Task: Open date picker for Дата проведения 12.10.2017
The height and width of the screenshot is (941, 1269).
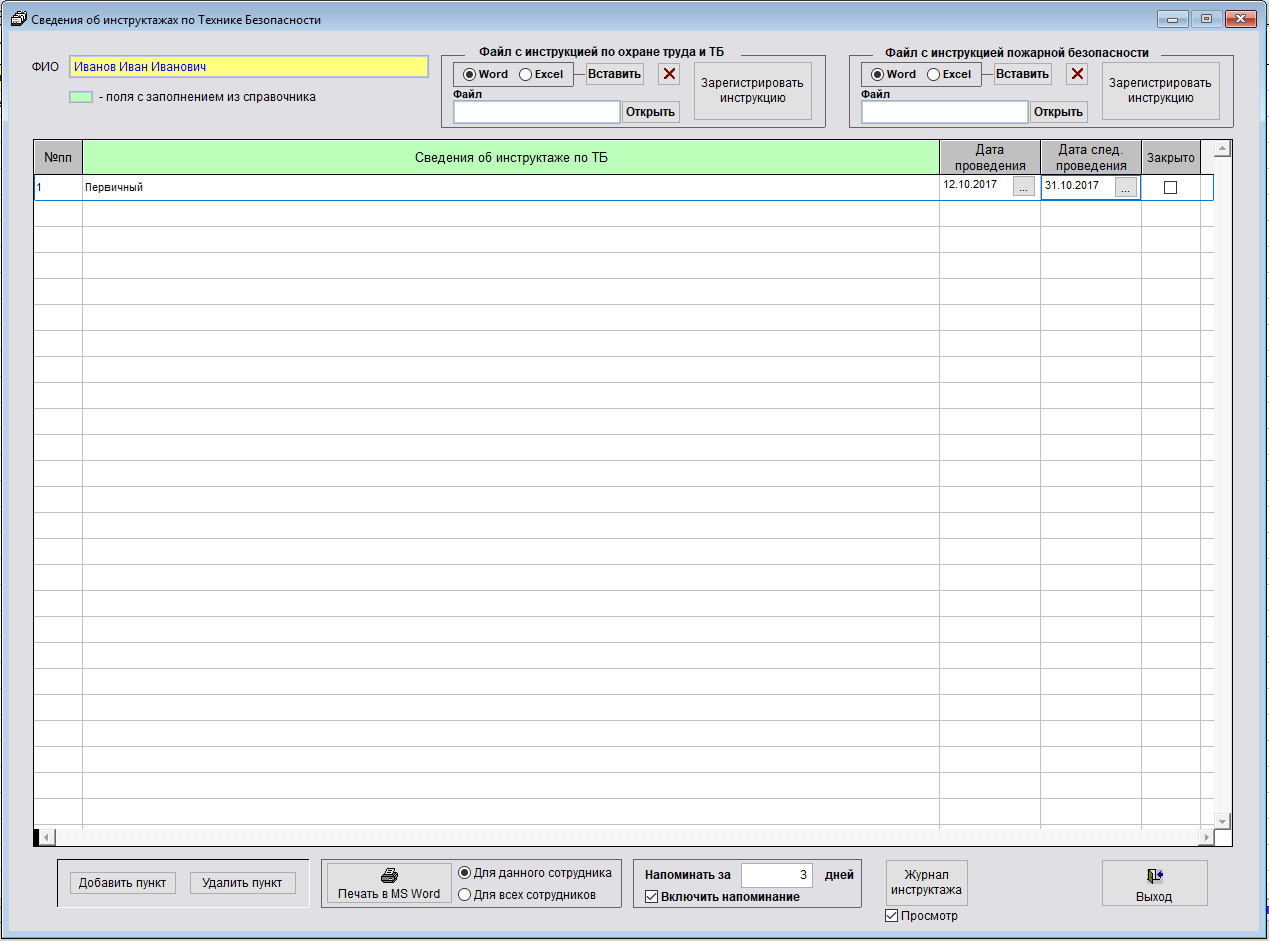Action: click(x=1023, y=187)
